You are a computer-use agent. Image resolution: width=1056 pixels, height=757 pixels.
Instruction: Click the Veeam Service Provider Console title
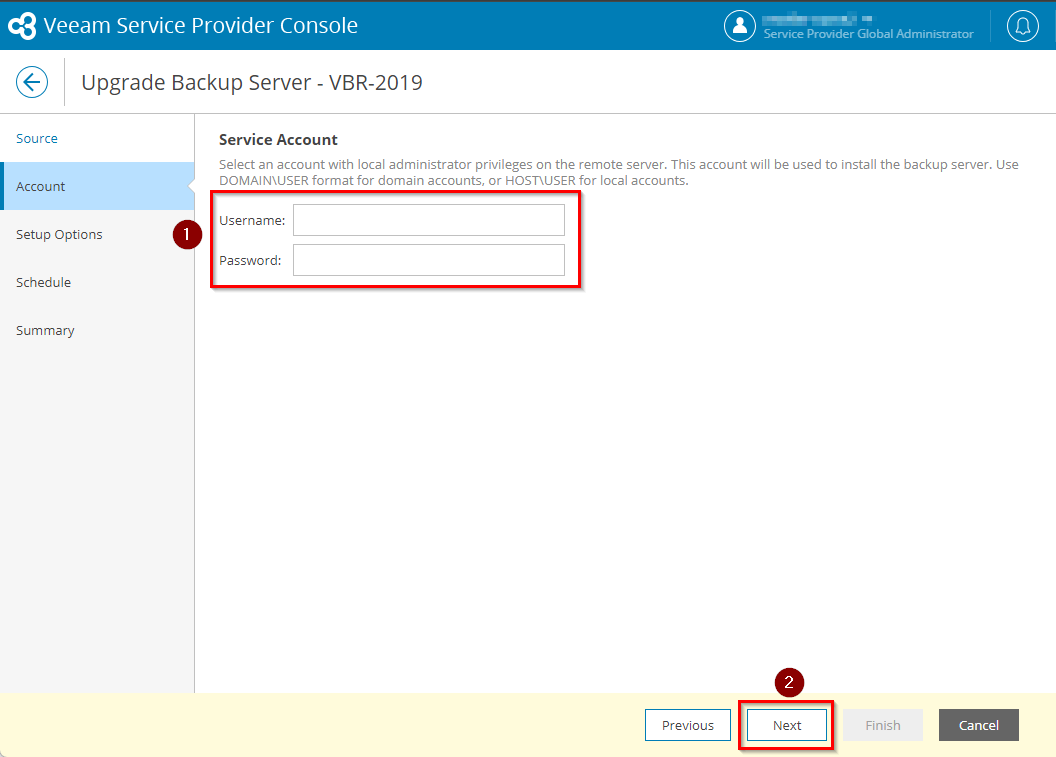201,26
